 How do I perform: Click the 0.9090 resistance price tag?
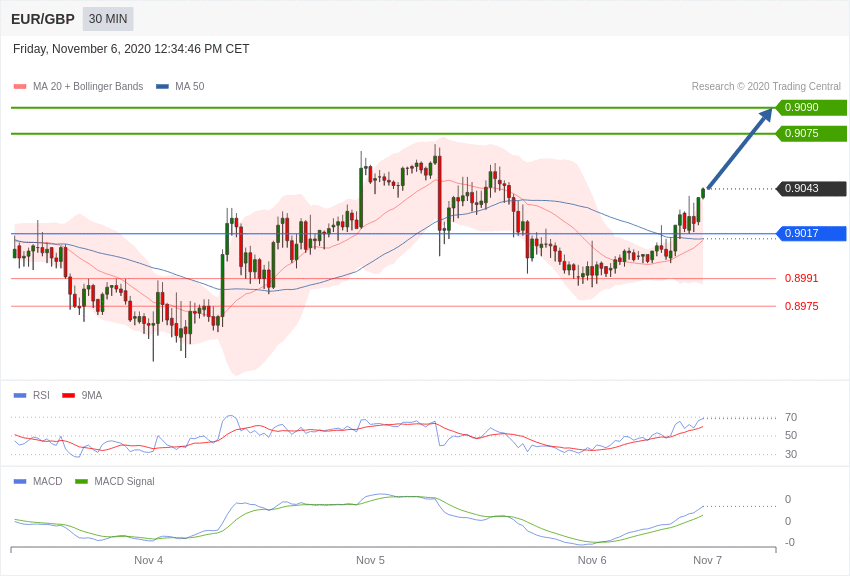pos(811,107)
